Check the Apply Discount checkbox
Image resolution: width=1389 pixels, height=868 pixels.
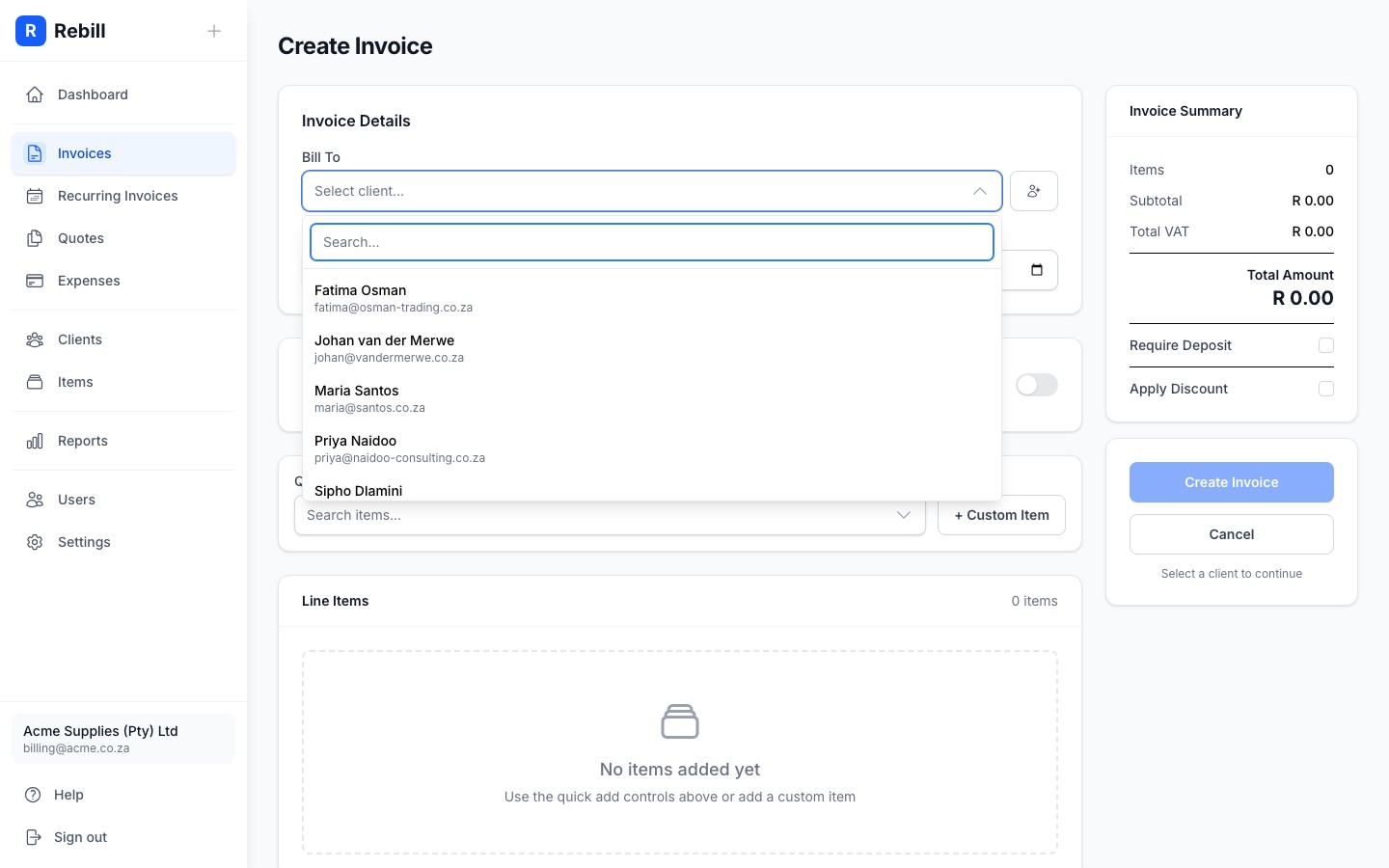pos(1326,389)
